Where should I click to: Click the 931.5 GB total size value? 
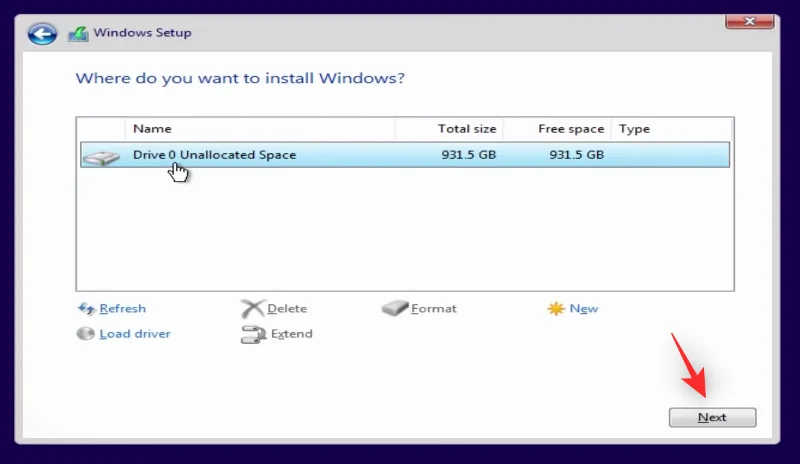tap(468, 155)
